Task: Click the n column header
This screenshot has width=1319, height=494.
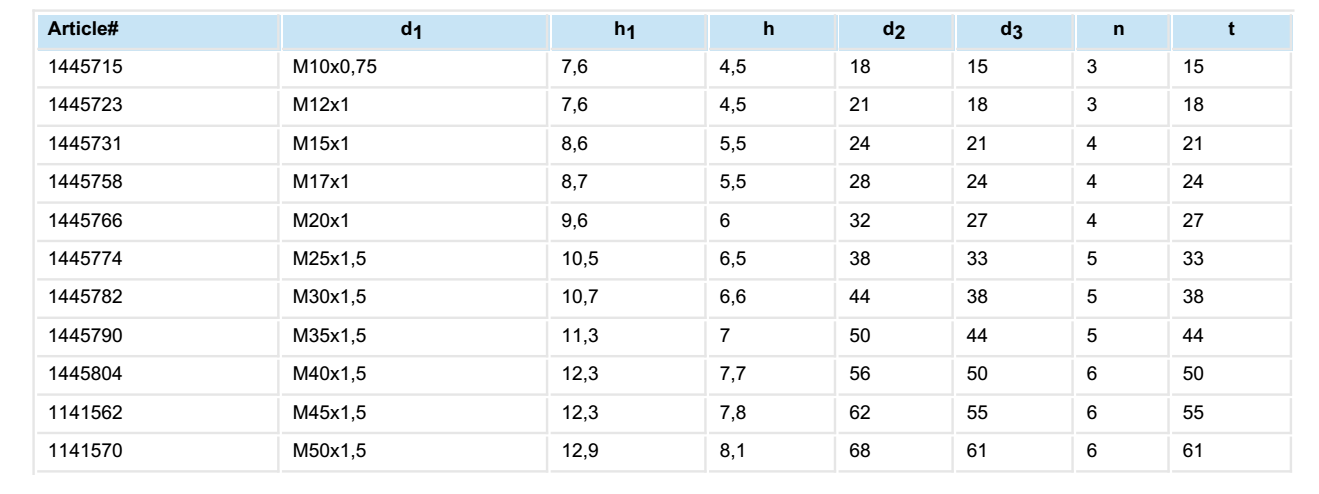Action: 1119,31
